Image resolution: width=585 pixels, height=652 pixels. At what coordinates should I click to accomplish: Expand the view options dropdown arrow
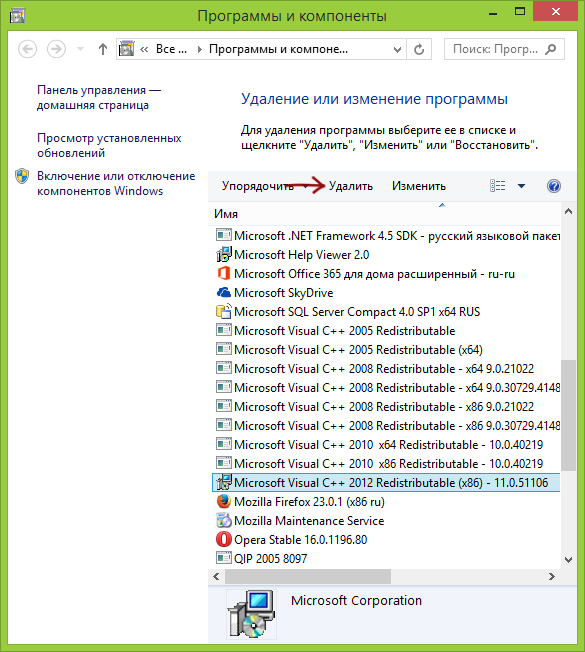pyautogui.click(x=521, y=186)
